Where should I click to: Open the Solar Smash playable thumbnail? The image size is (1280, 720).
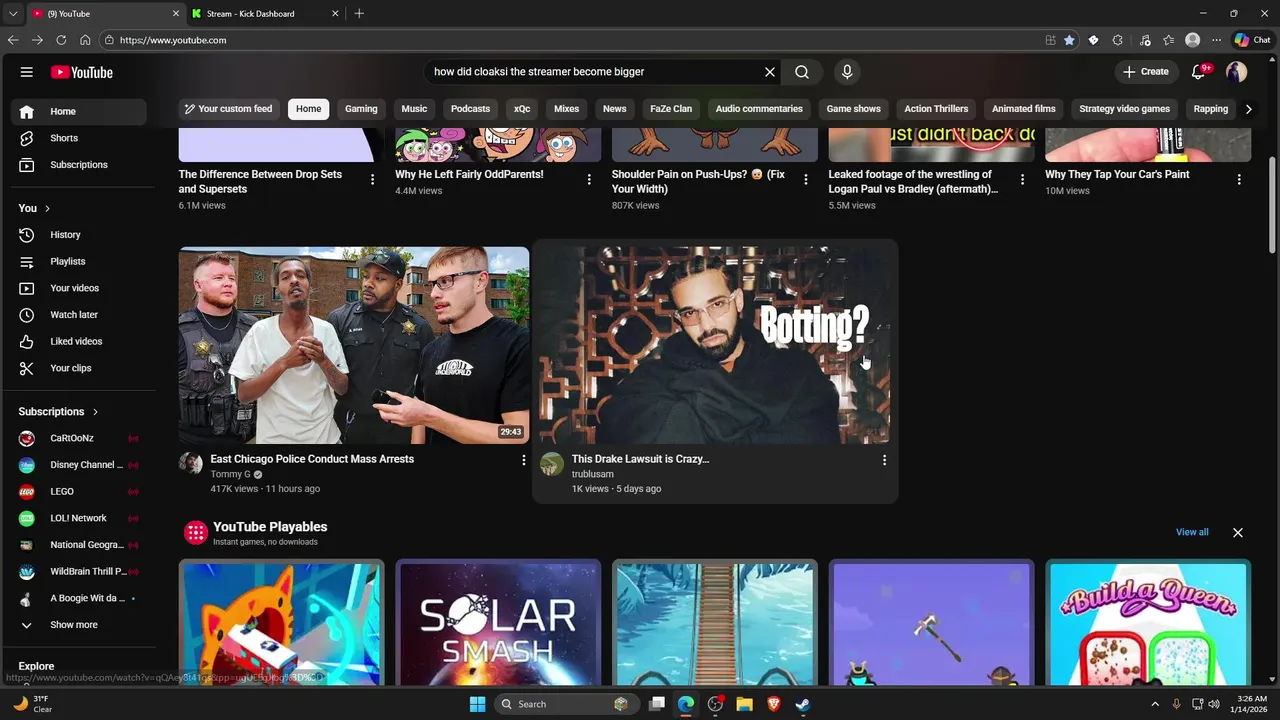(x=498, y=625)
